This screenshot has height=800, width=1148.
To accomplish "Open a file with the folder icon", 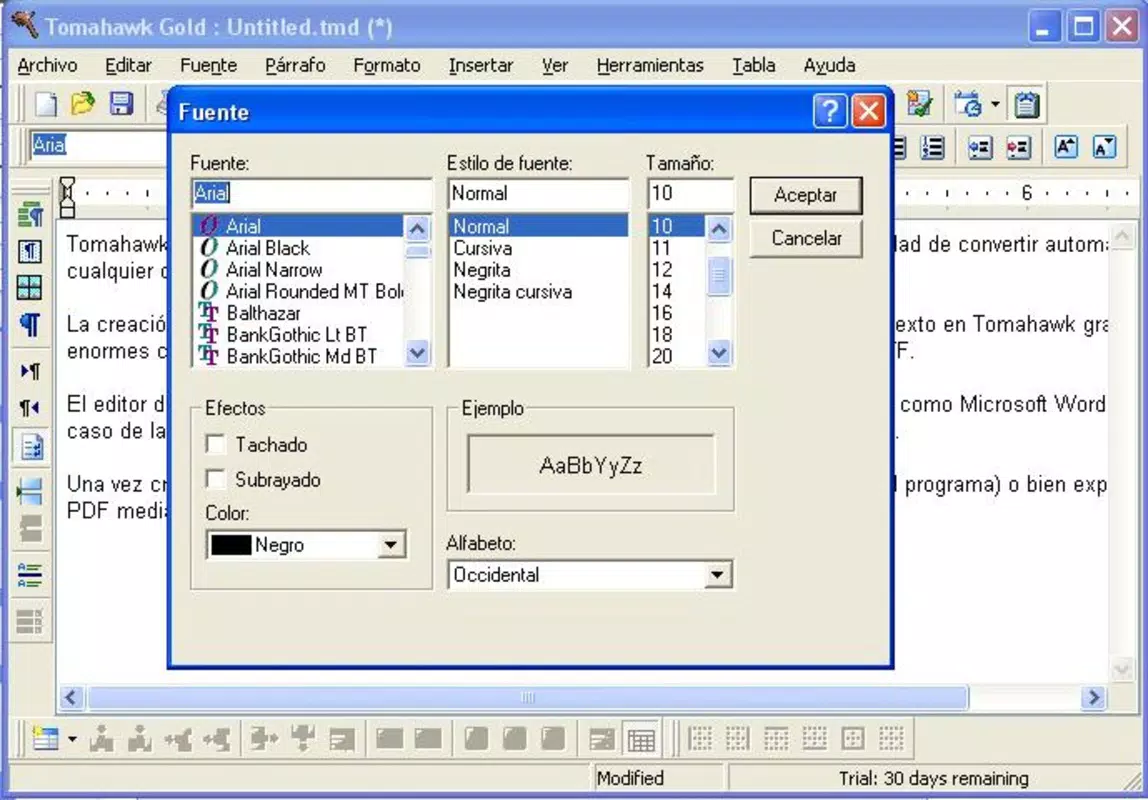I will click(83, 104).
